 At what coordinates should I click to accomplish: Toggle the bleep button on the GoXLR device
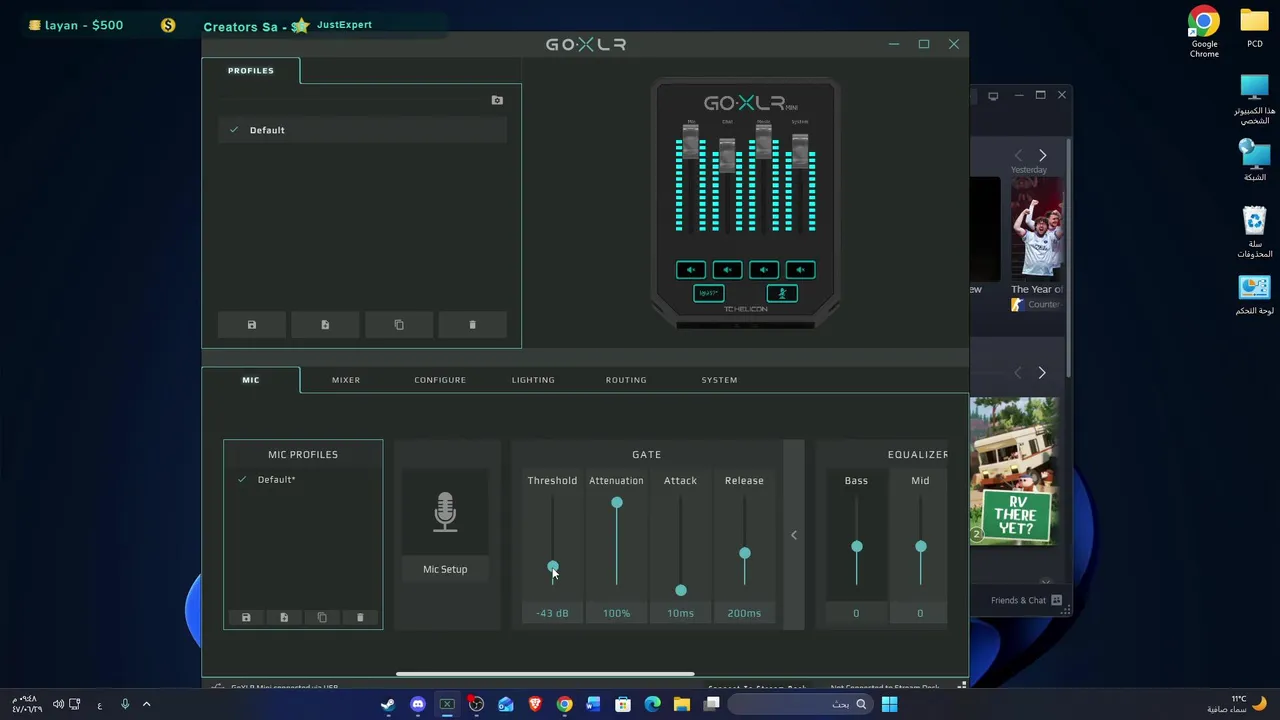tap(708, 293)
